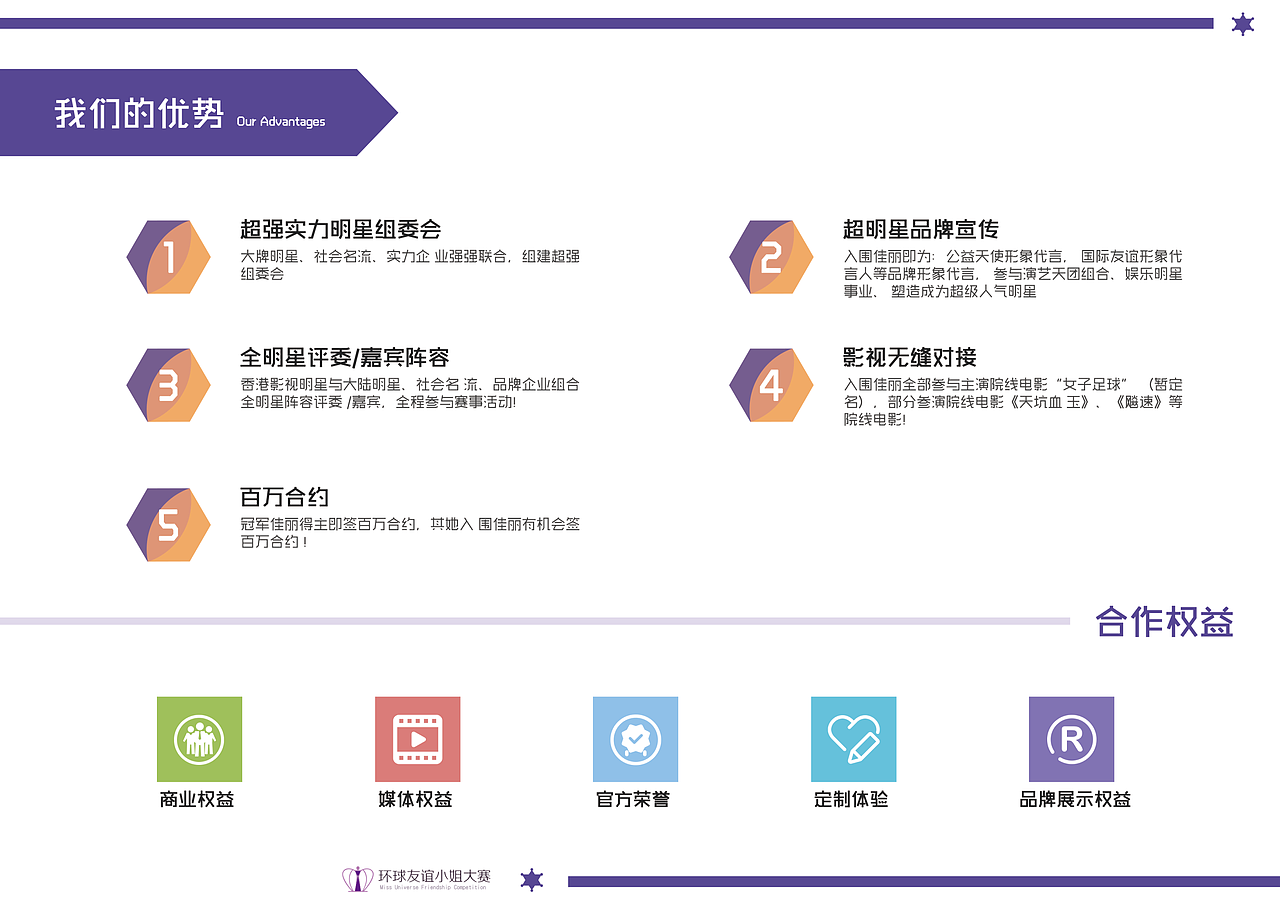Click the 媒体权益 label
The width and height of the screenshot is (1280, 905).
415,800
